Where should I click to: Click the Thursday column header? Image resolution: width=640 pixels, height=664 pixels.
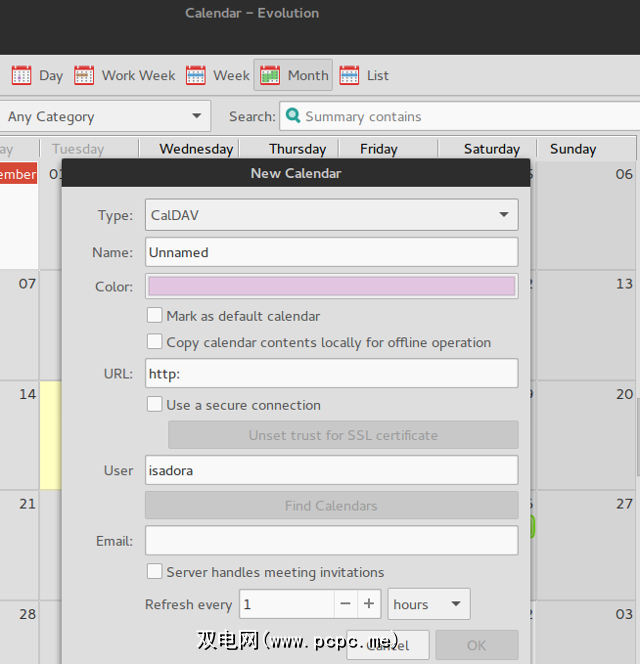(x=298, y=149)
